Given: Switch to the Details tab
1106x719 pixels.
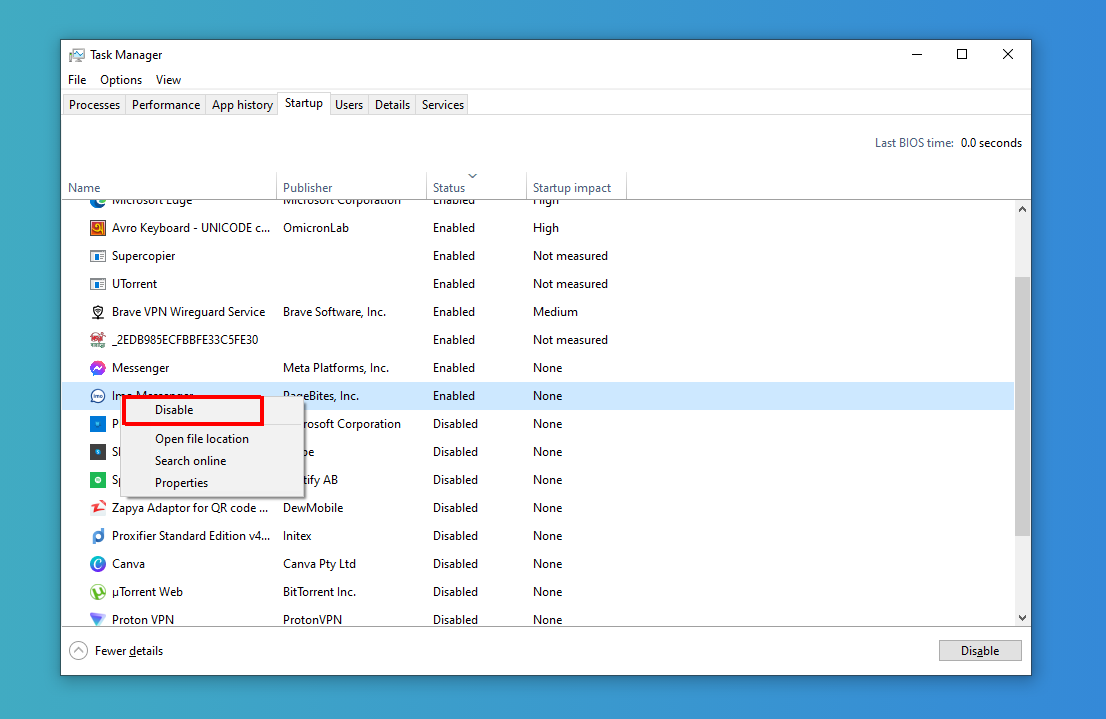Looking at the screenshot, I should click(392, 104).
